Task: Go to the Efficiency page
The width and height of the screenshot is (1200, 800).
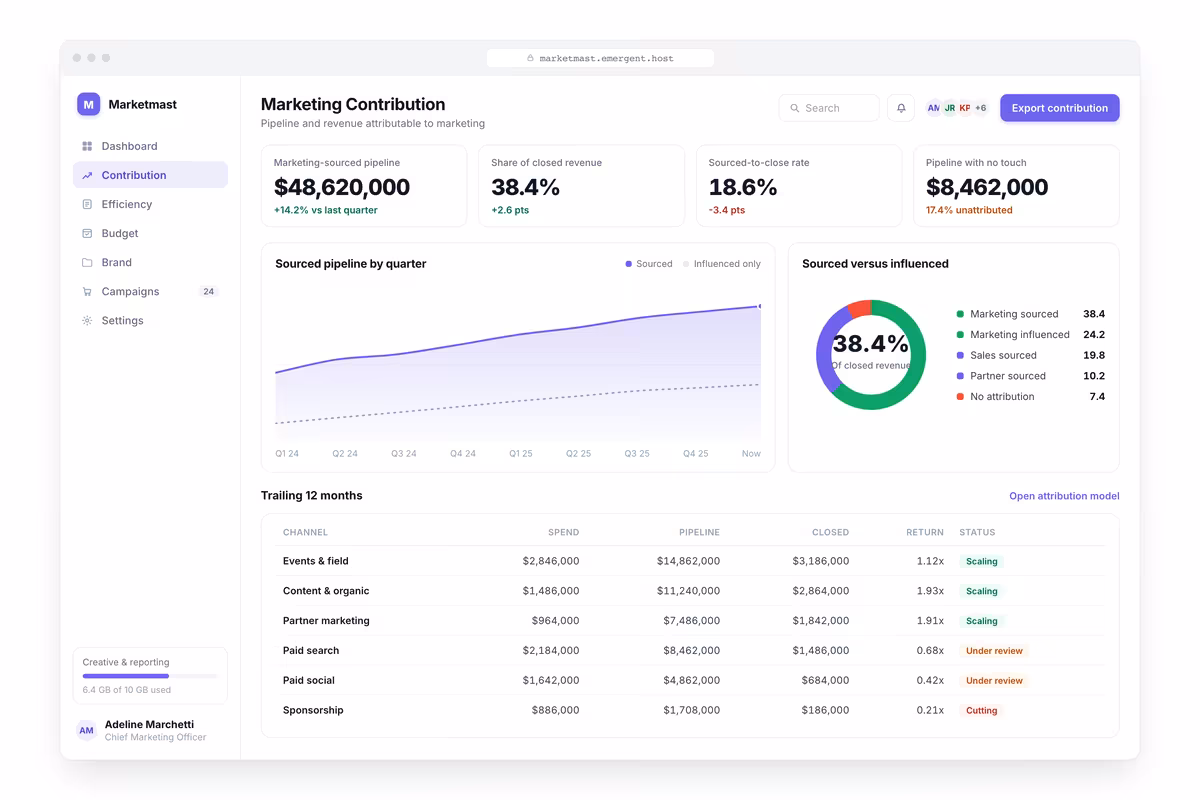Action: click(150, 204)
